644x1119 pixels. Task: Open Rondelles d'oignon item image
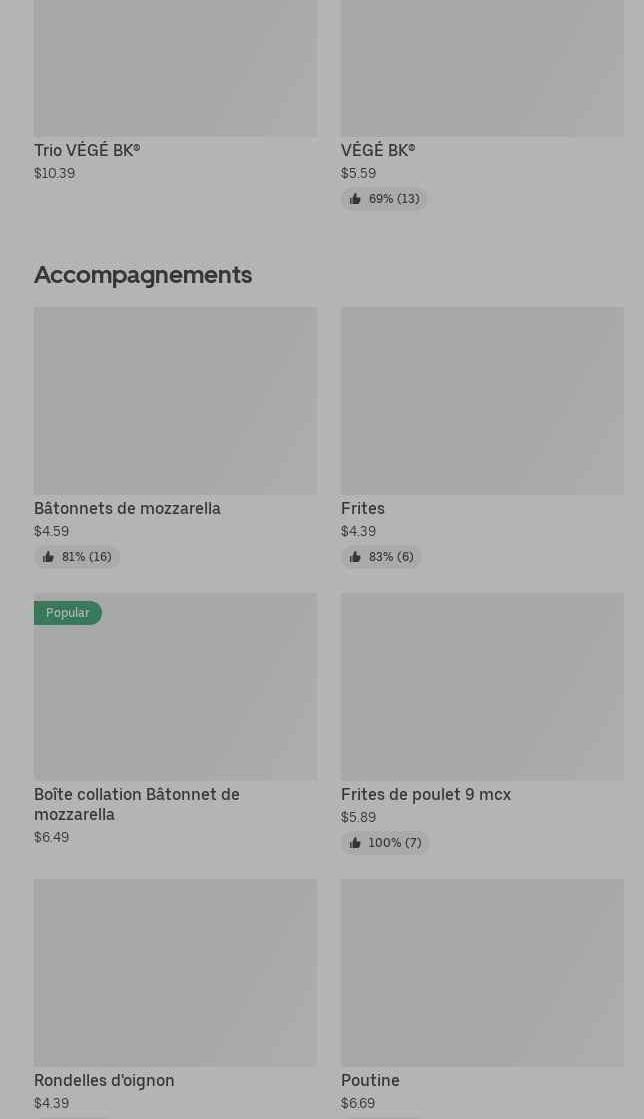175,972
